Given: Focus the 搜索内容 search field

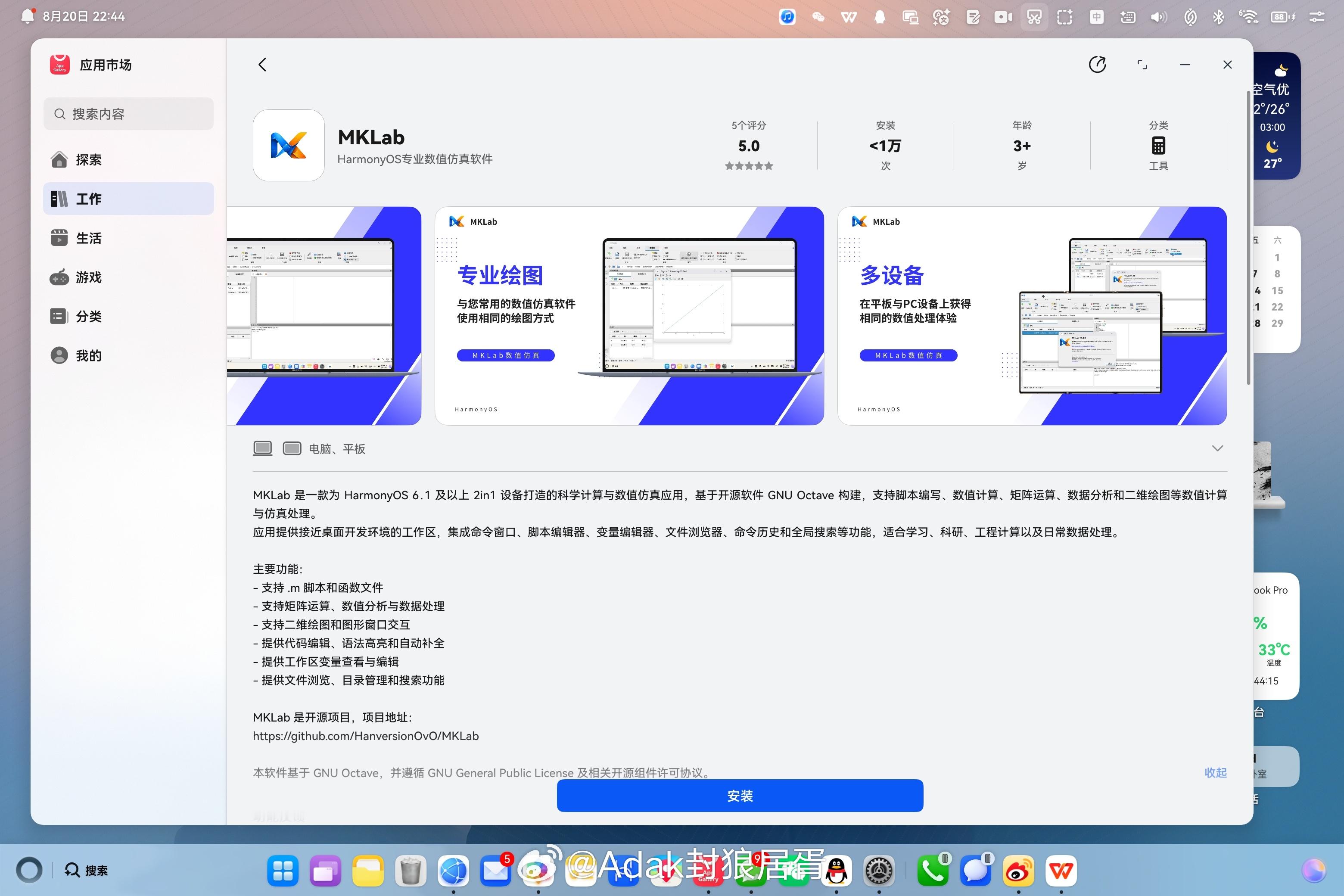Looking at the screenshot, I should click(x=128, y=114).
